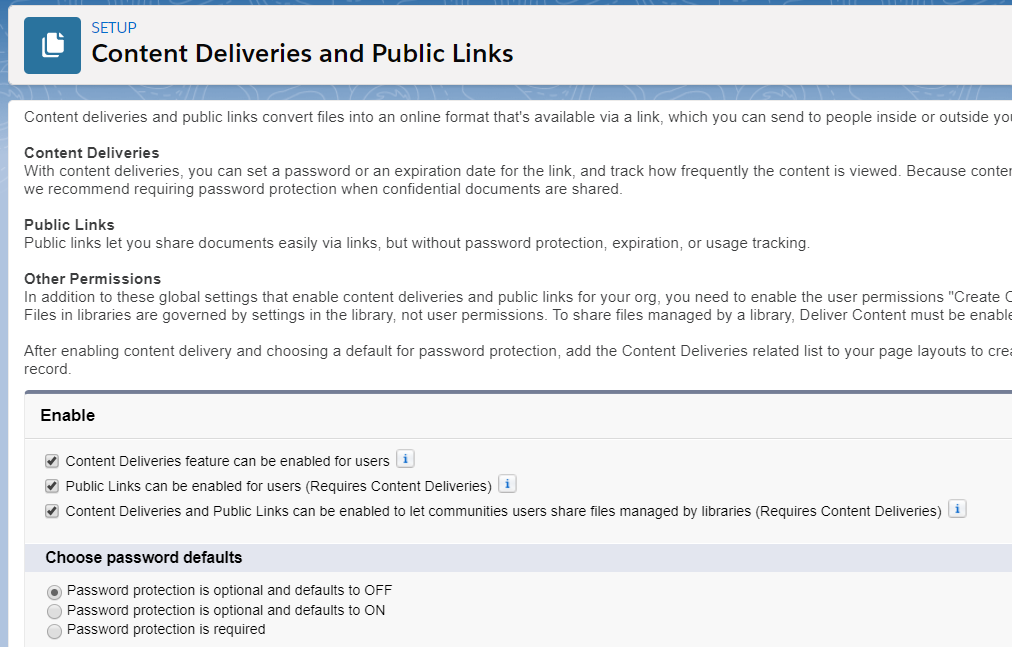Open info icon for communities users sharing option
Image resolution: width=1012 pixels, height=647 pixels.
(957, 509)
